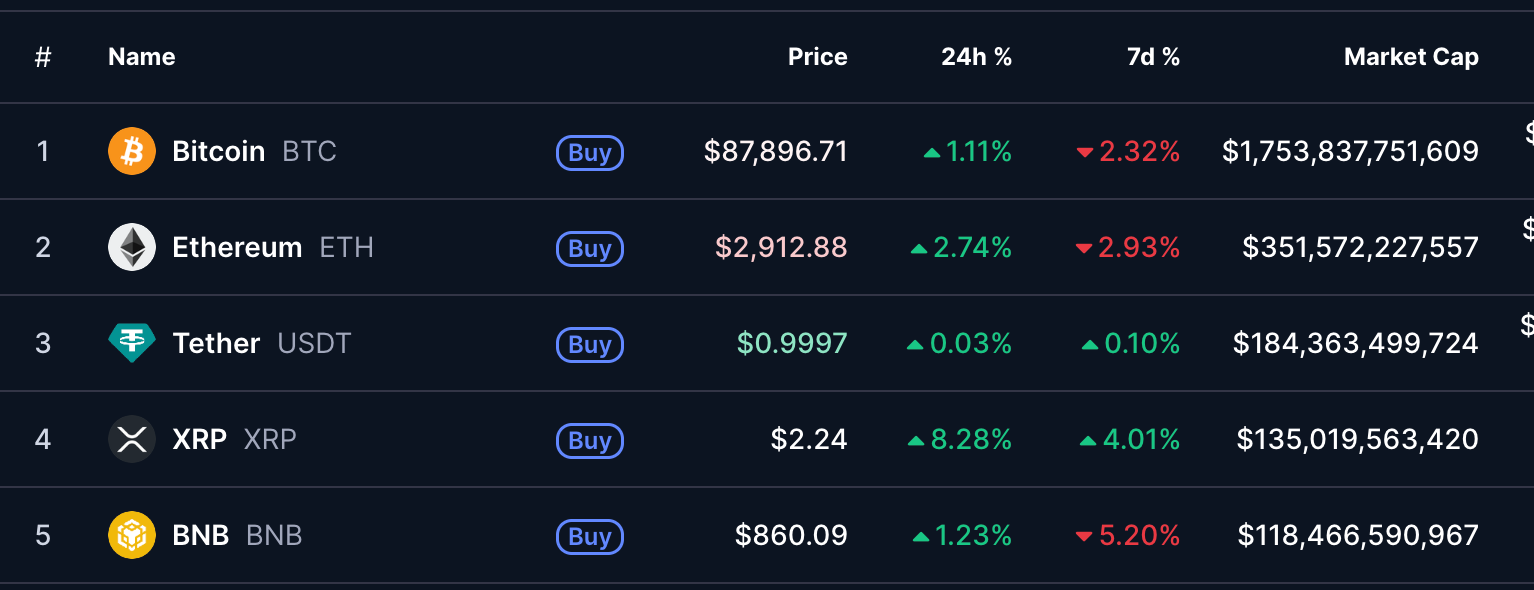Image resolution: width=1534 pixels, height=590 pixels.
Task: Click the BNB coin logo
Action: pyautogui.click(x=131, y=535)
